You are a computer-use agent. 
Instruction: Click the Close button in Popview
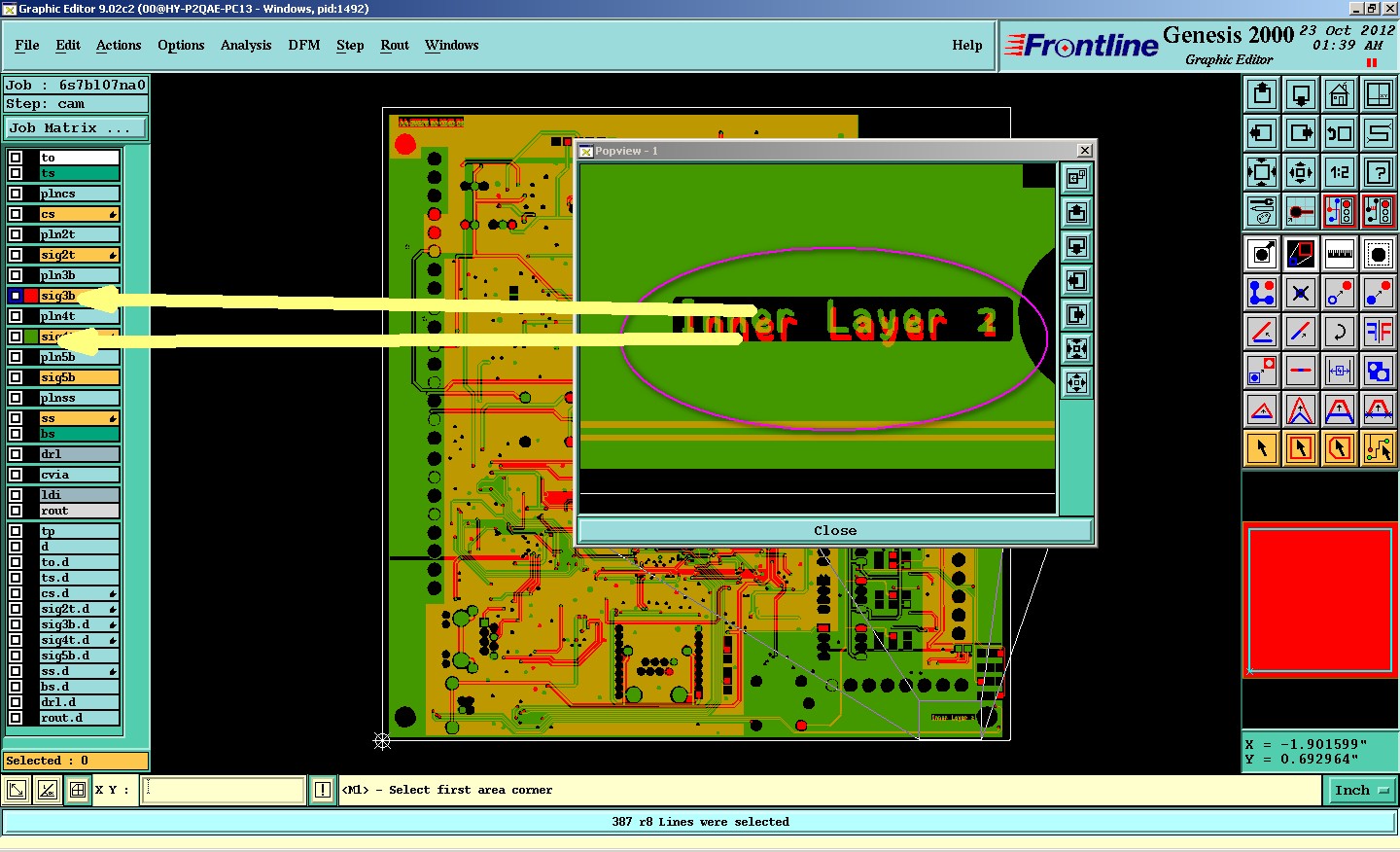[x=835, y=530]
